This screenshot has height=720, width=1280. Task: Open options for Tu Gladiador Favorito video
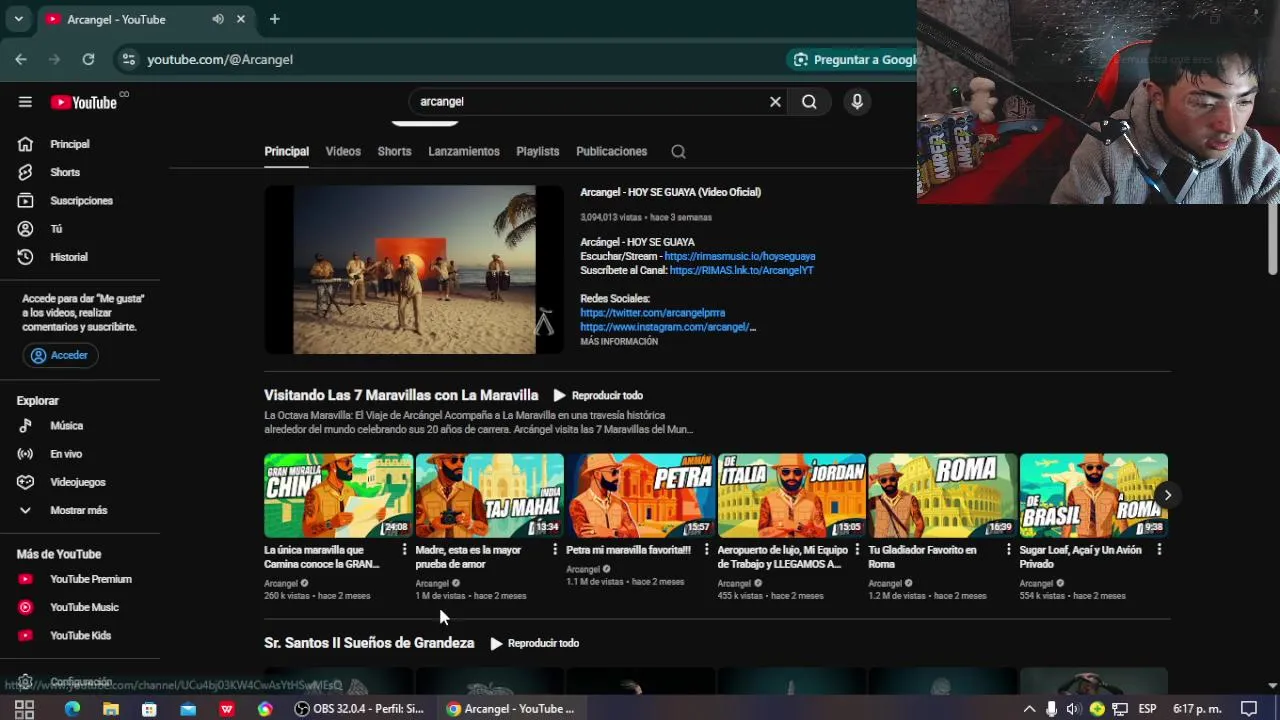pos(1008,550)
